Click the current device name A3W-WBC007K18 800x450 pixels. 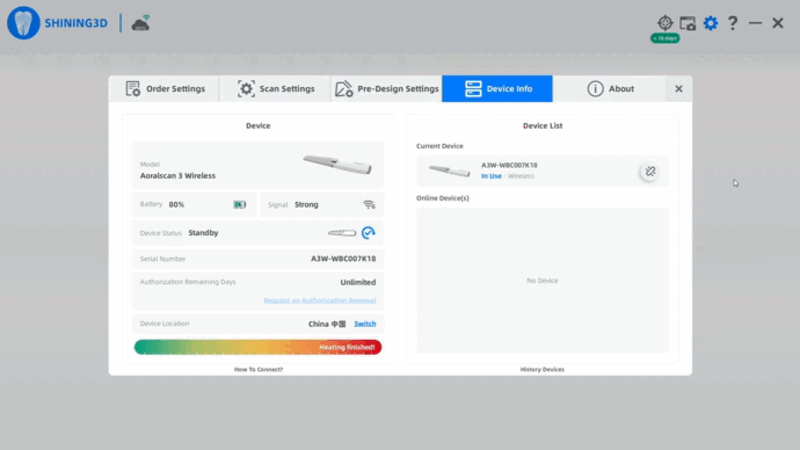point(509,165)
